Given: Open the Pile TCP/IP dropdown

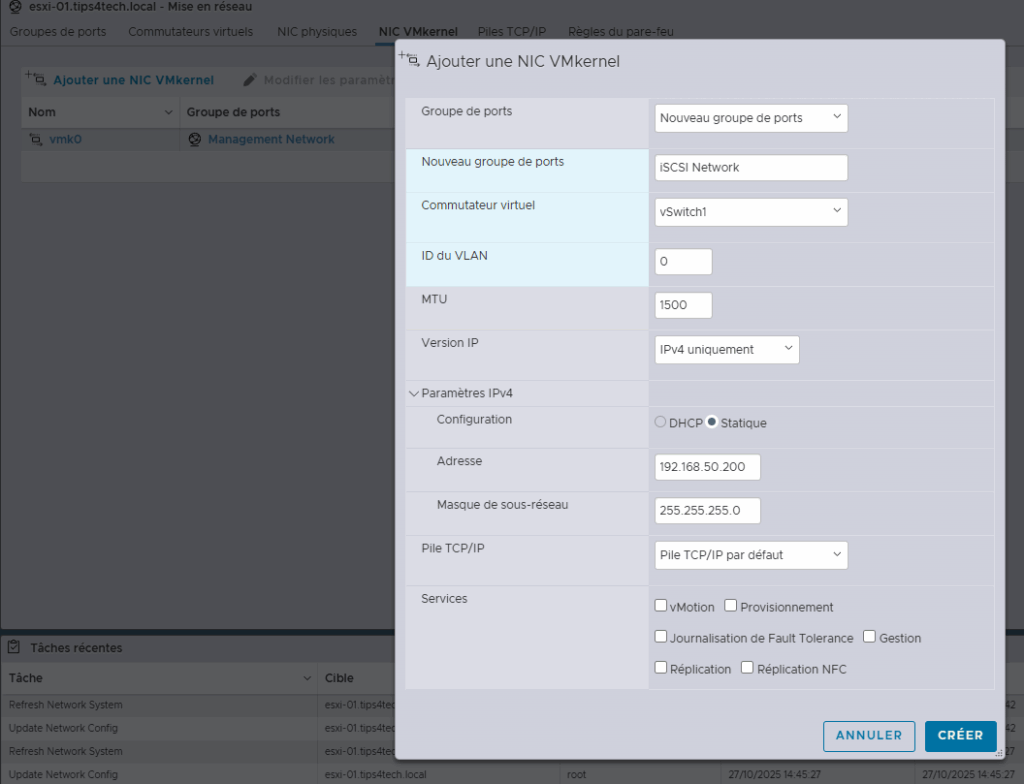Looking at the screenshot, I should point(751,555).
